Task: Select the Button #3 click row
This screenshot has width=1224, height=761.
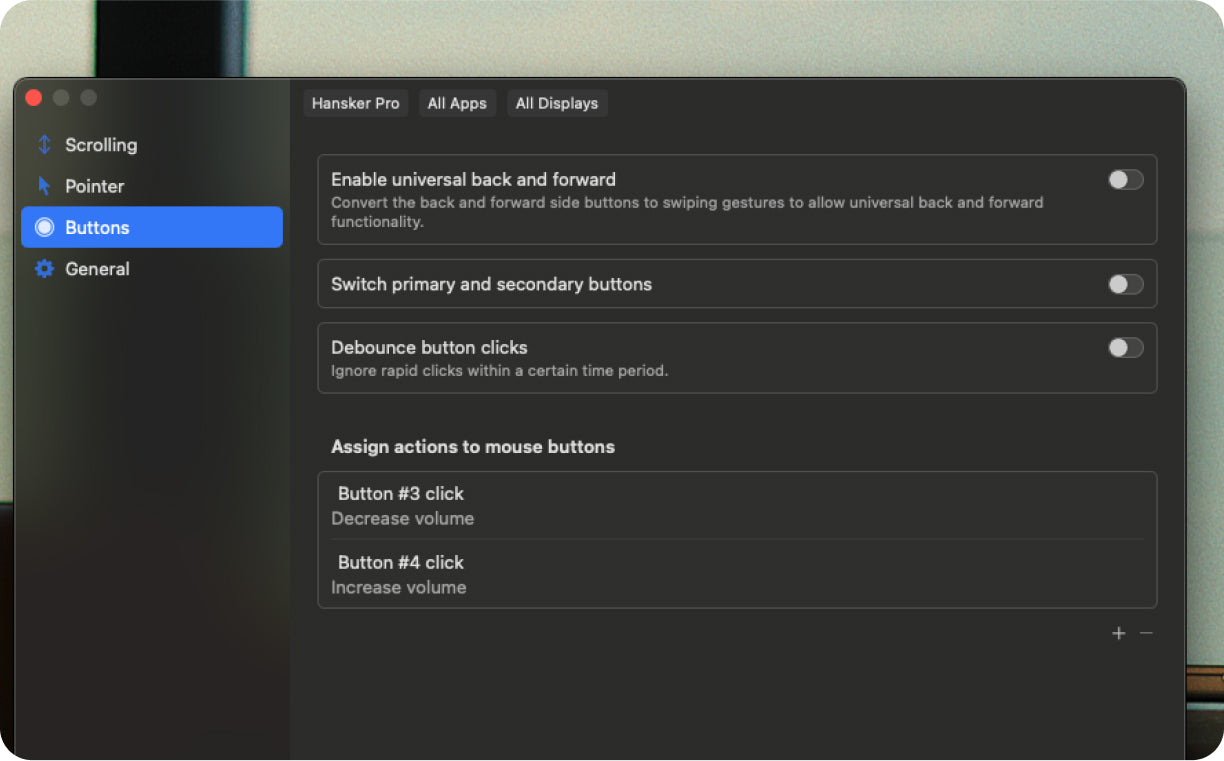Action: coord(736,506)
